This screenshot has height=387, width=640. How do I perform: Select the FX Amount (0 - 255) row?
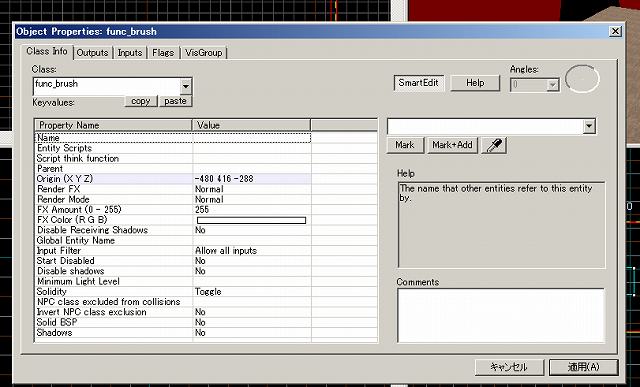point(173,210)
